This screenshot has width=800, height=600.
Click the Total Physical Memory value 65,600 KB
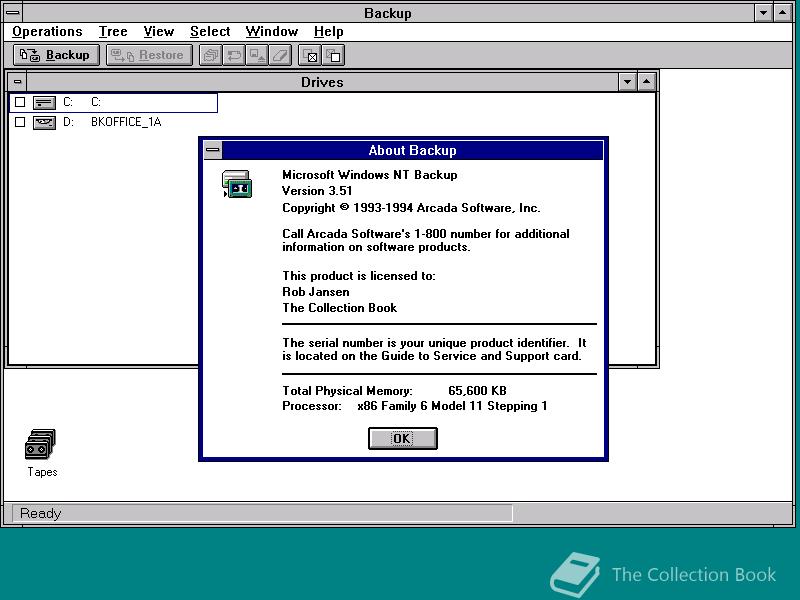(477, 391)
